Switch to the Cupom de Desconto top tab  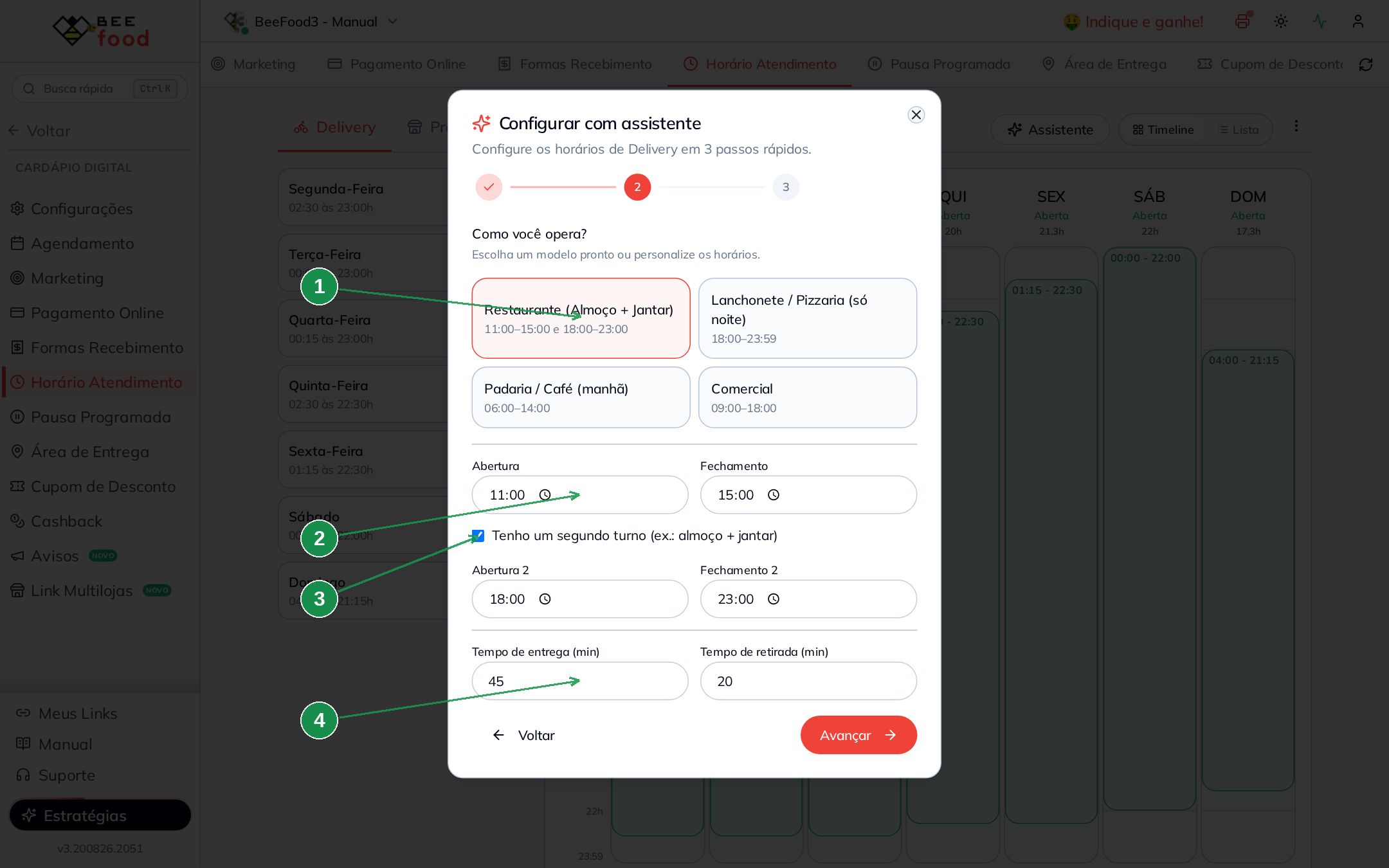pos(1270,64)
